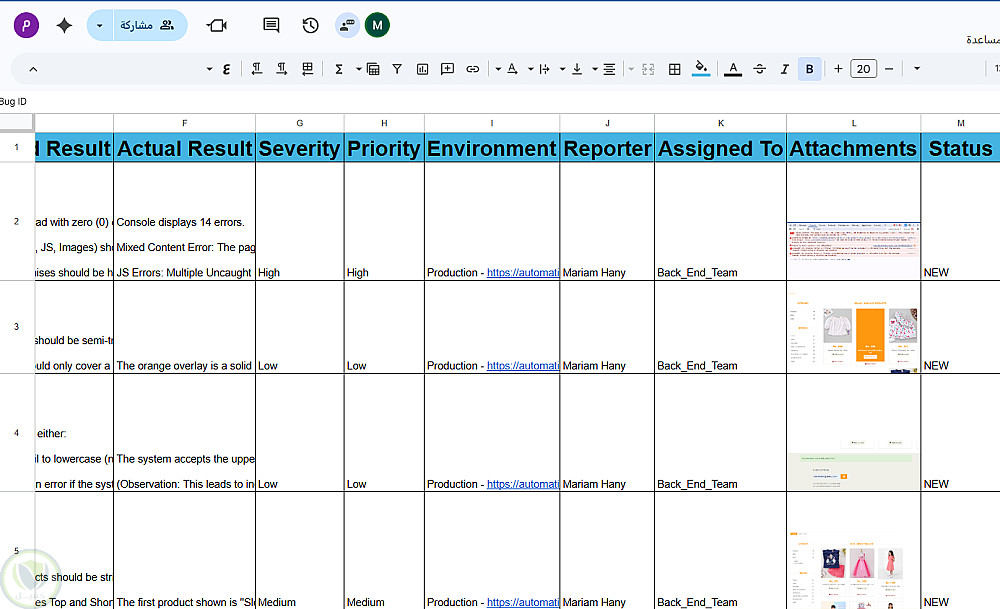1000x609 pixels.
Task: Click the Share (مشاركة) button
Action: click(150, 26)
